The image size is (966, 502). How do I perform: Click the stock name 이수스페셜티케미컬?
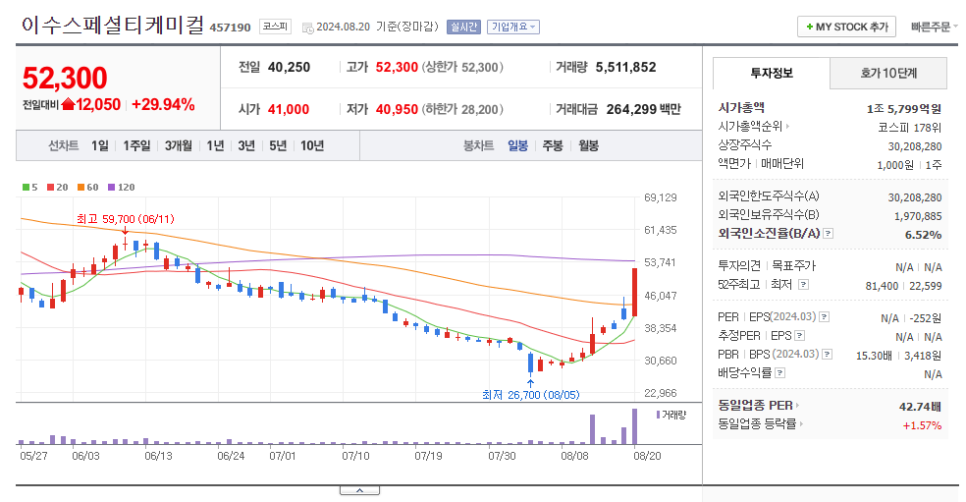click(x=112, y=25)
